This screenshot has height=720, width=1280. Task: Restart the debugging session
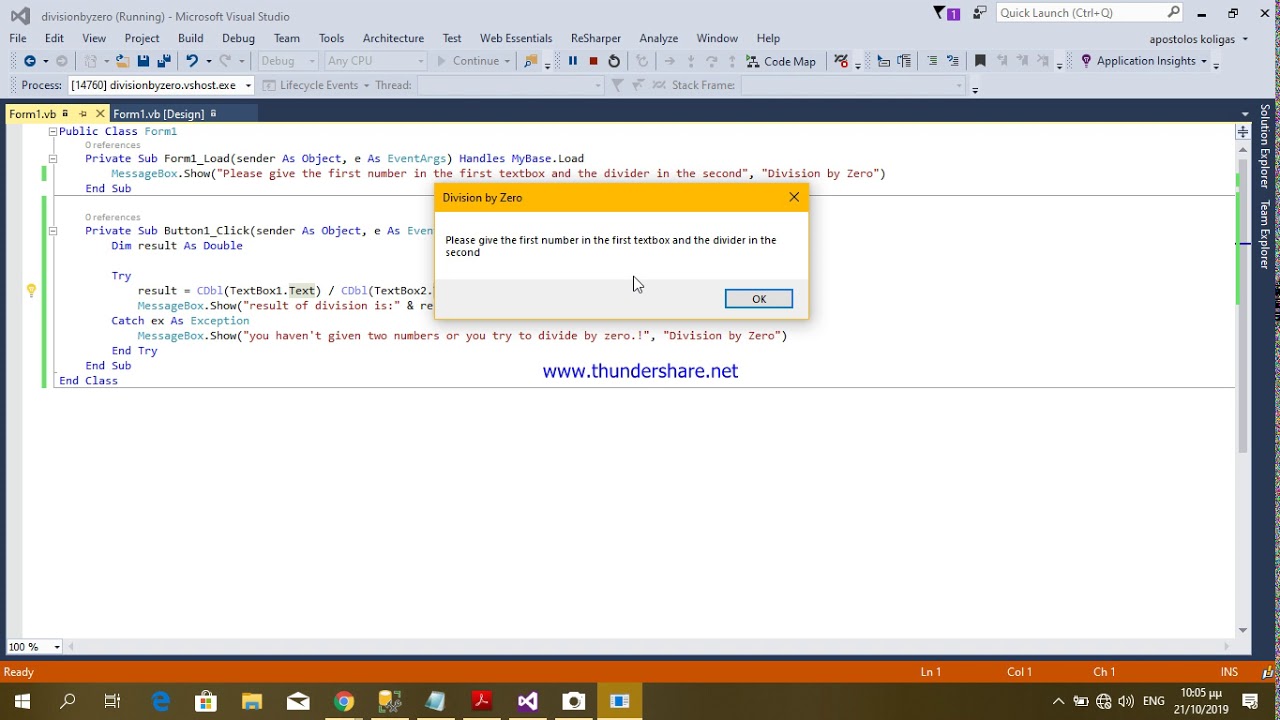(614, 61)
